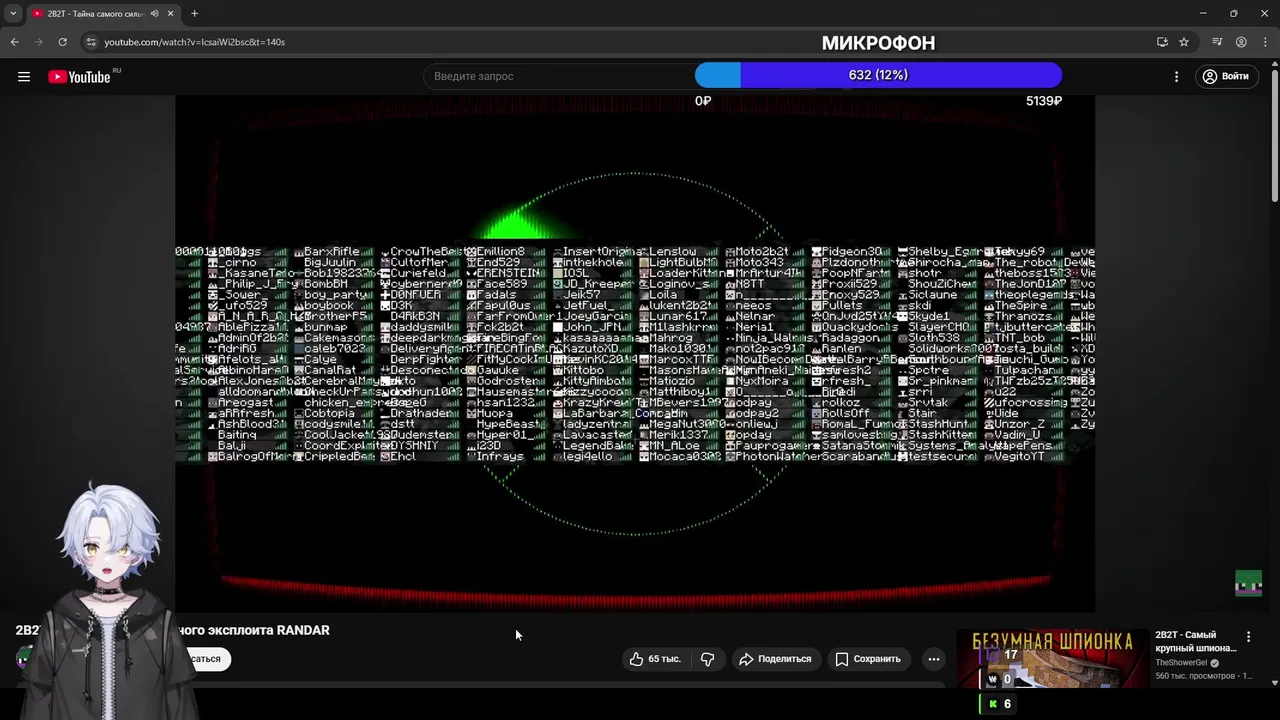Reload the current page
The height and width of the screenshot is (720, 1280).
click(62, 42)
